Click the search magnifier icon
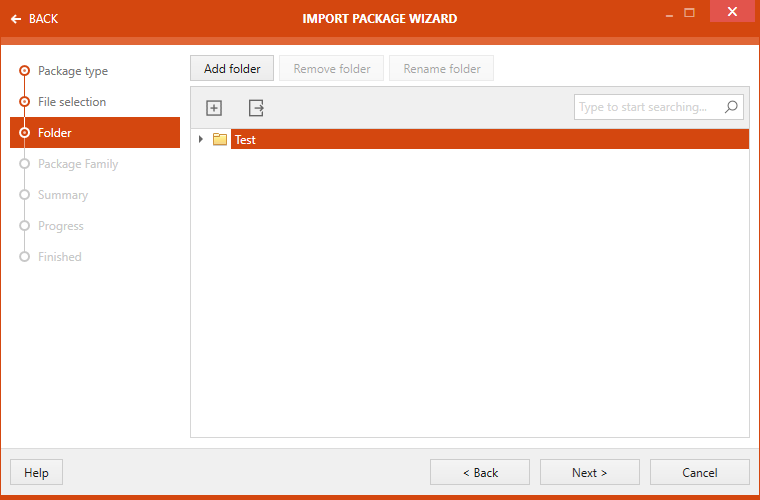This screenshot has width=760, height=500. pyautogui.click(x=731, y=107)
